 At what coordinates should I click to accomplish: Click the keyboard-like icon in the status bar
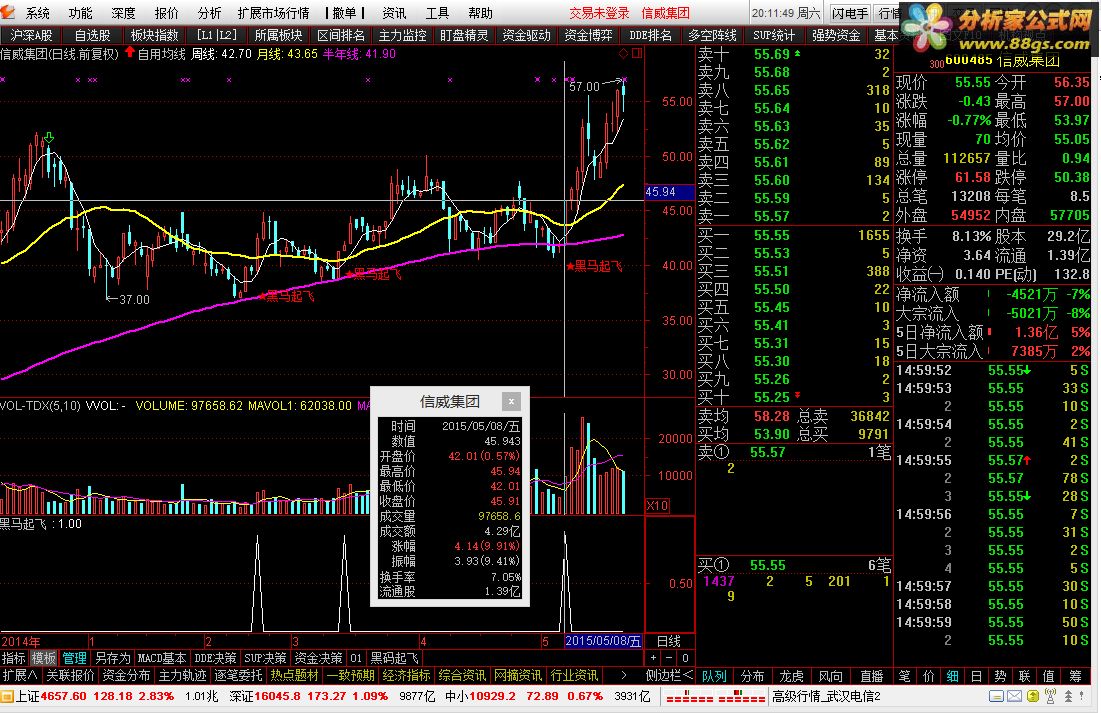point(996,696)
